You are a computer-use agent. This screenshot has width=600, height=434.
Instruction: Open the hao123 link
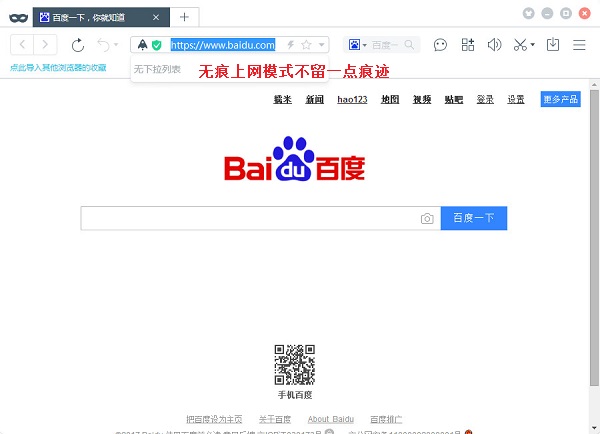coord(352,100)
